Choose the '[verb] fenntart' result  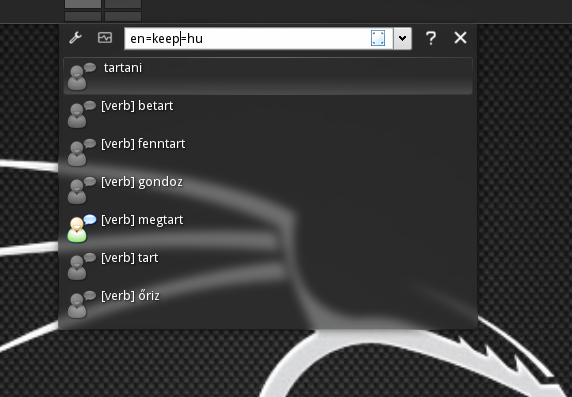268,152
